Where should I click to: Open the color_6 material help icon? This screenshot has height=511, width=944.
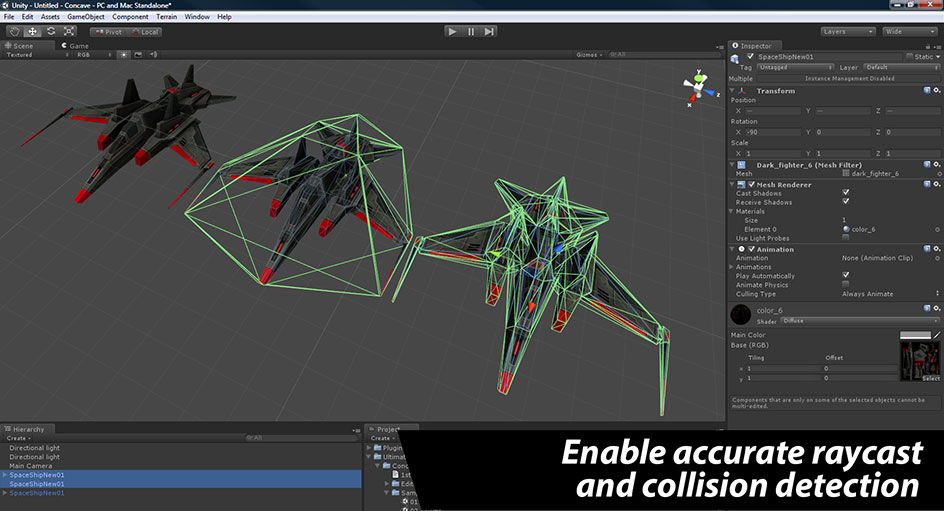pos(927,308)
